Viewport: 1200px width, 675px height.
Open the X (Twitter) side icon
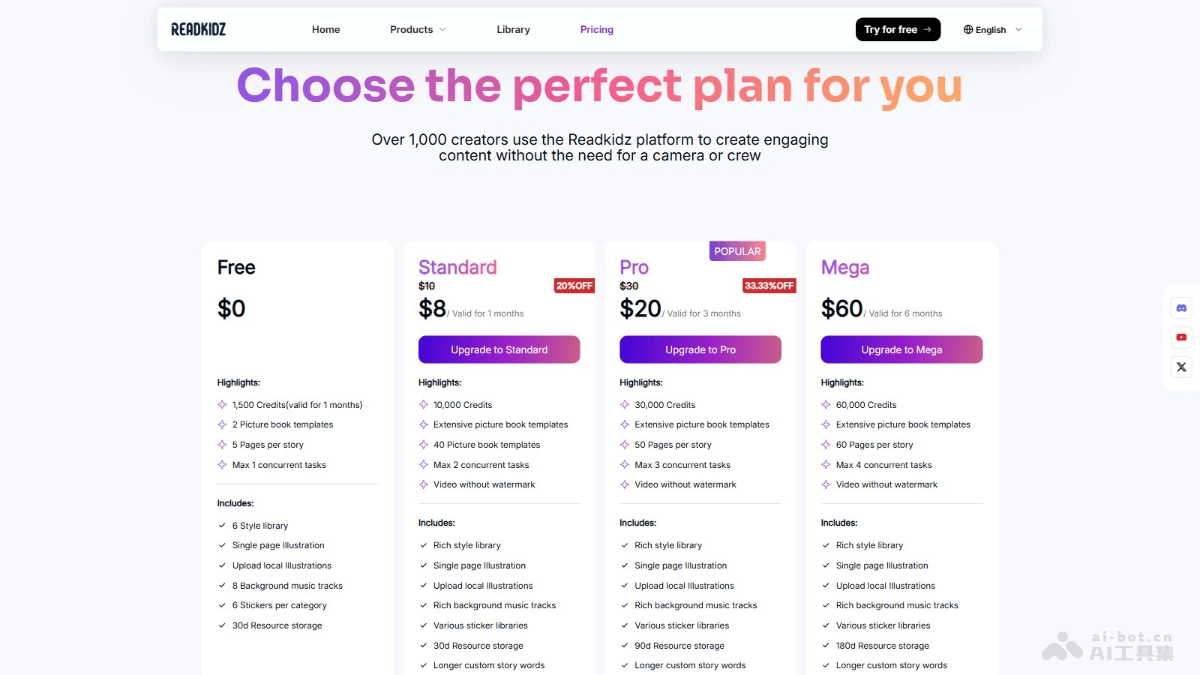(1181, 367)
